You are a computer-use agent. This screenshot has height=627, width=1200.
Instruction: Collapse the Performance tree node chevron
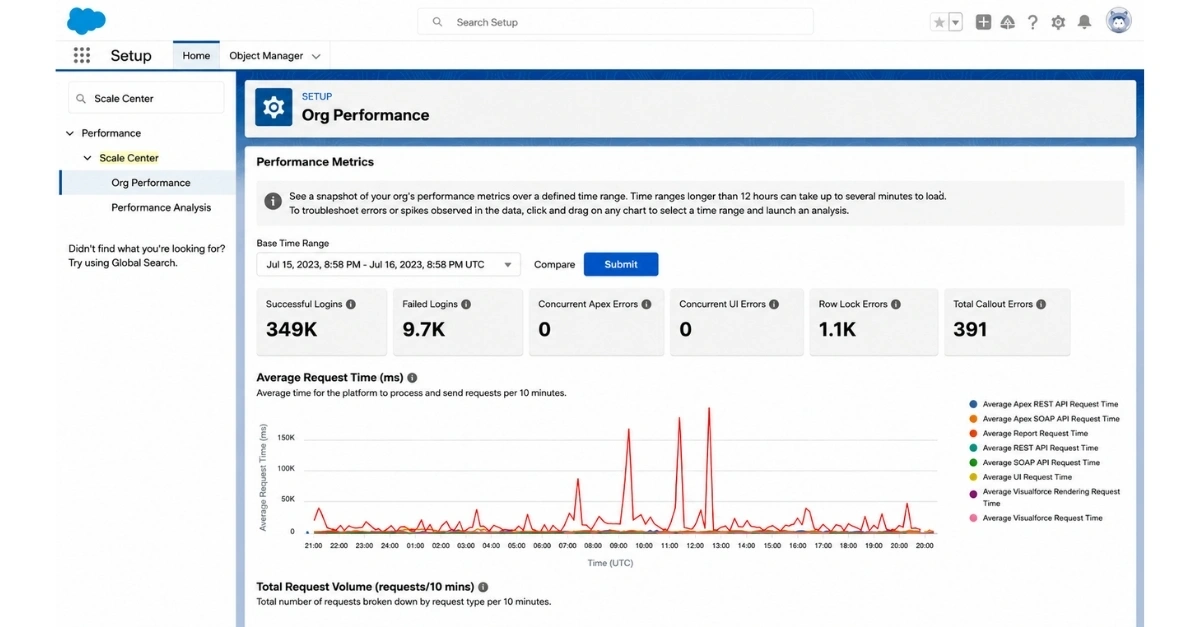click(x=70, y=133)
